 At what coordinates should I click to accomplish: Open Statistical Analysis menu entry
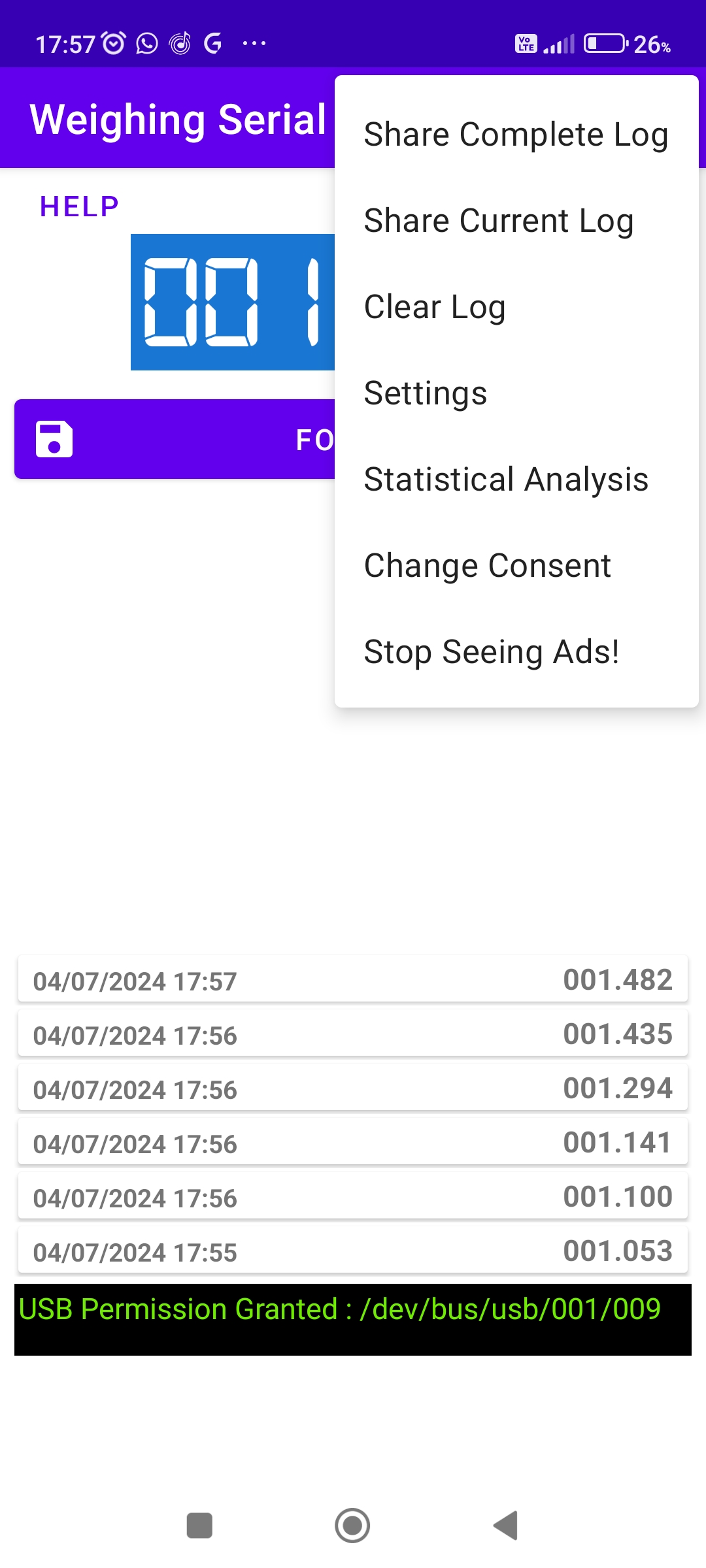point(506,480)
